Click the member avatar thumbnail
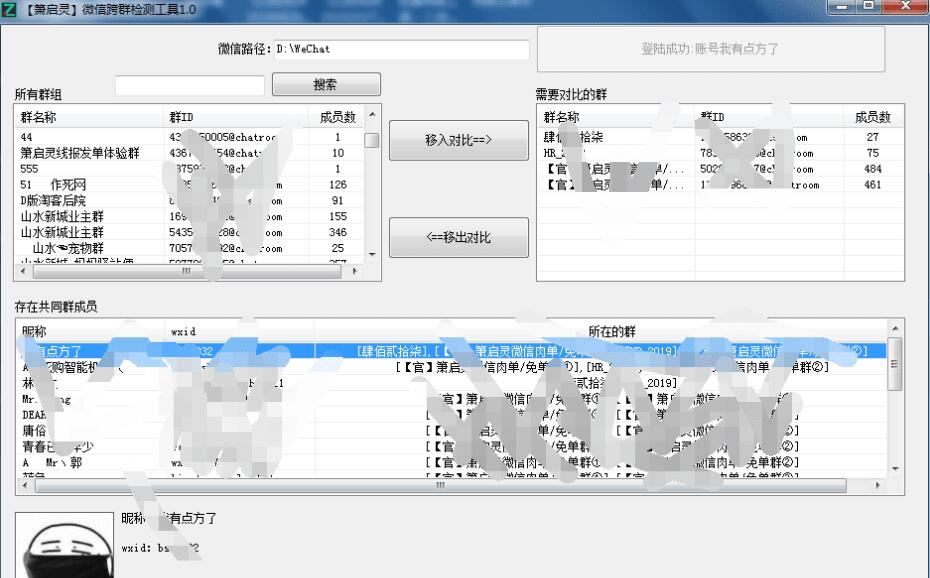 tap(64, 545)
